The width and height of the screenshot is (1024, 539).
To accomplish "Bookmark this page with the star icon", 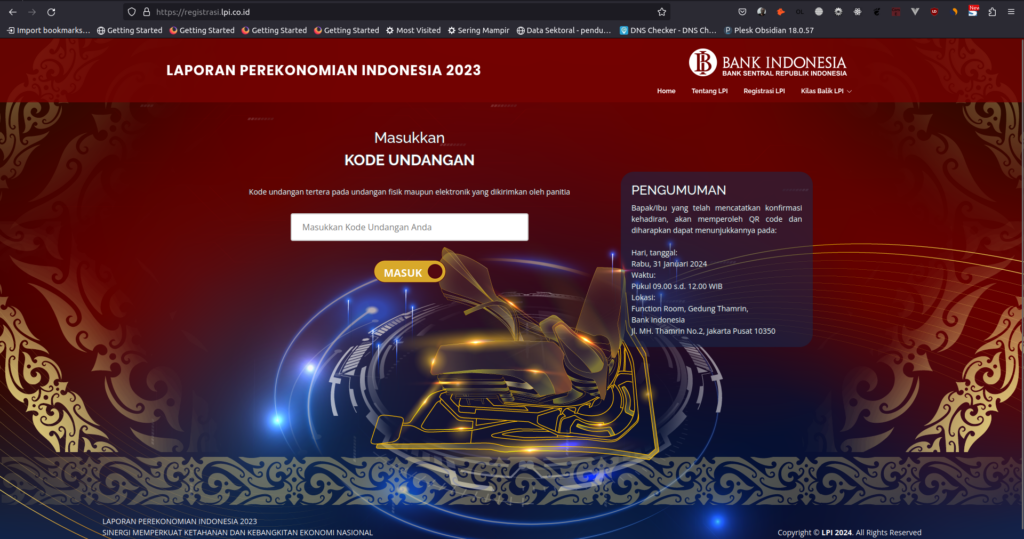I will [662, 12].
